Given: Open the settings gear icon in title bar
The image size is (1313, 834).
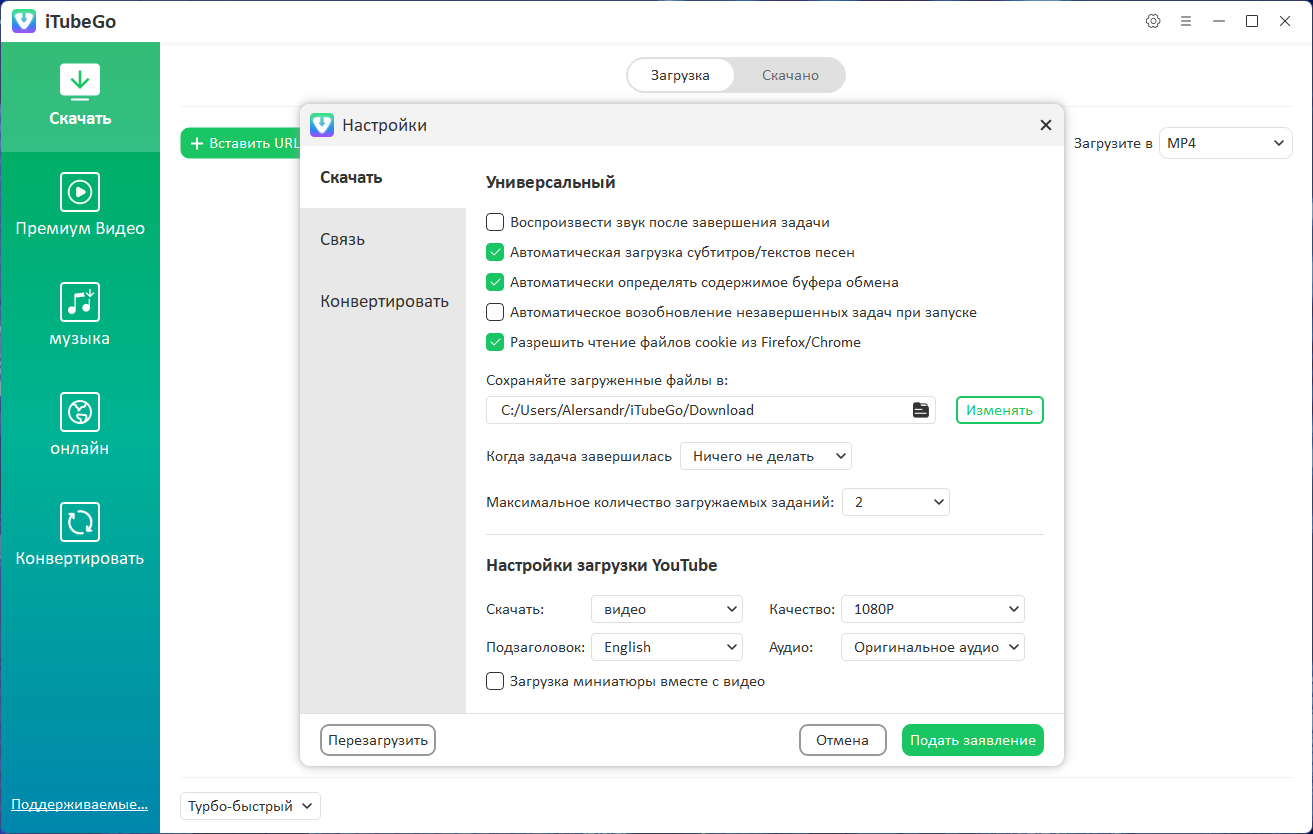Looking at the screenshot, I should [x=1153, y=21].
